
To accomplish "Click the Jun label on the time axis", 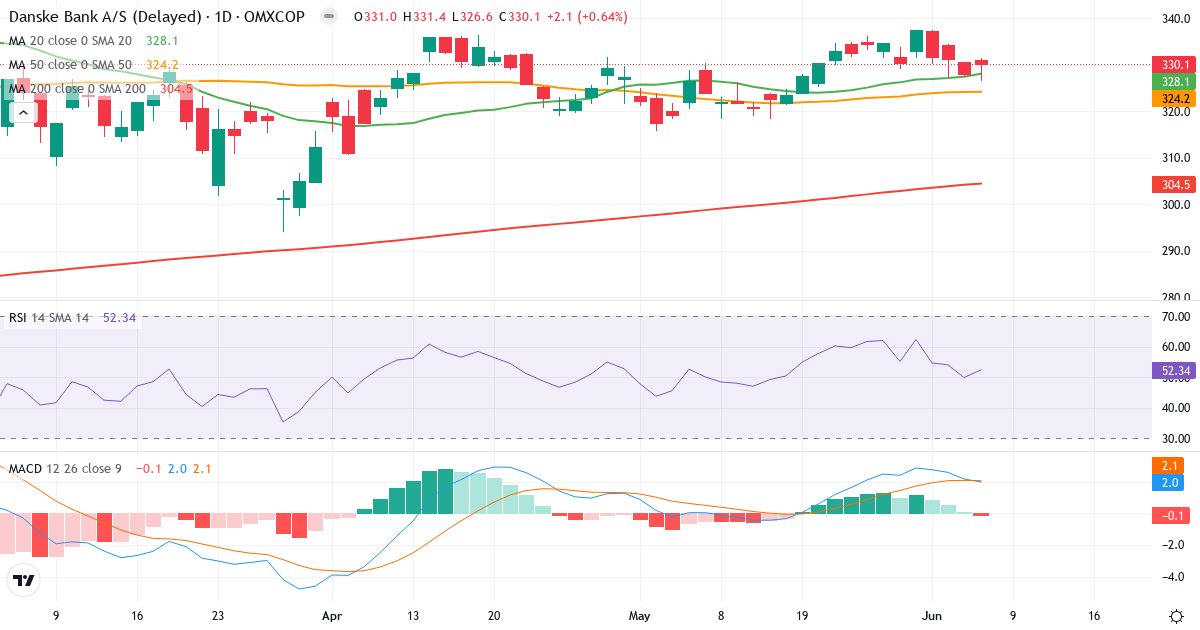I will [x=931, y=617].
